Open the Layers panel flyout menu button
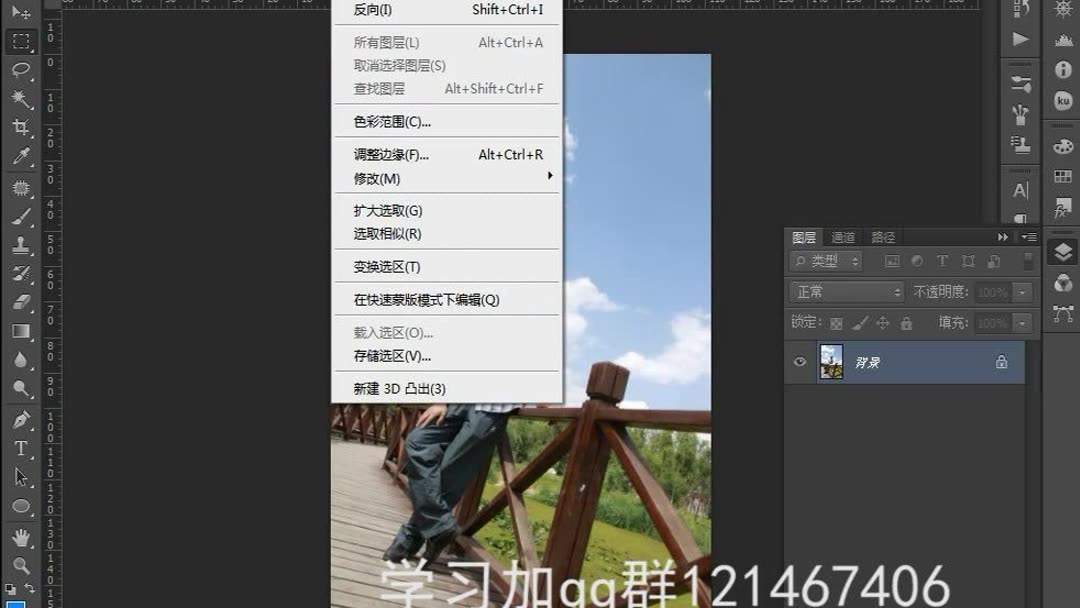Image resolution: width=1080 pixels, height=608 pixels. tap(1029, 237)
